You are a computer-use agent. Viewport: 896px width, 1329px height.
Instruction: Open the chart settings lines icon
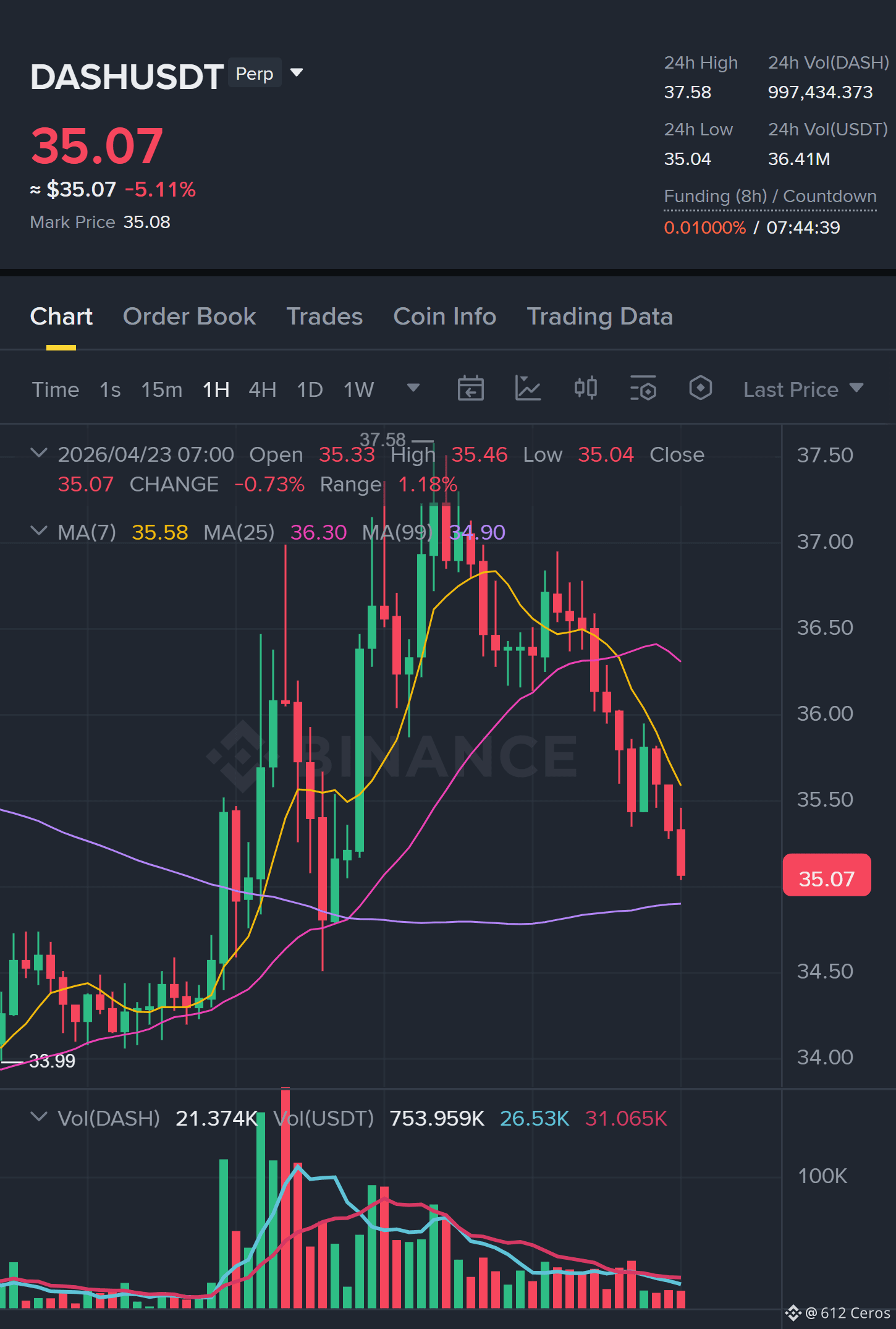click(643, 389)
